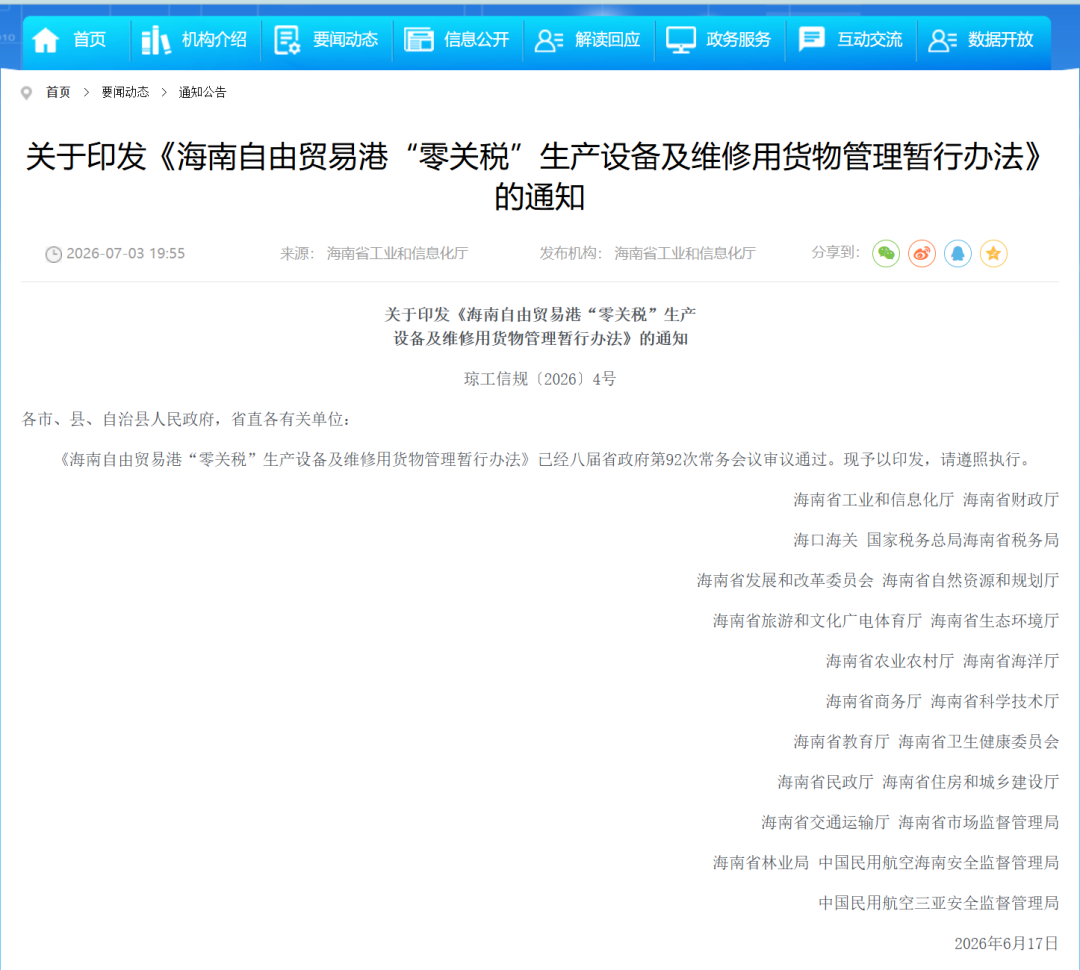The image size is (1080, 970).
Task: Click 海南省民政厅 signatory
Action: pos(825,782)
